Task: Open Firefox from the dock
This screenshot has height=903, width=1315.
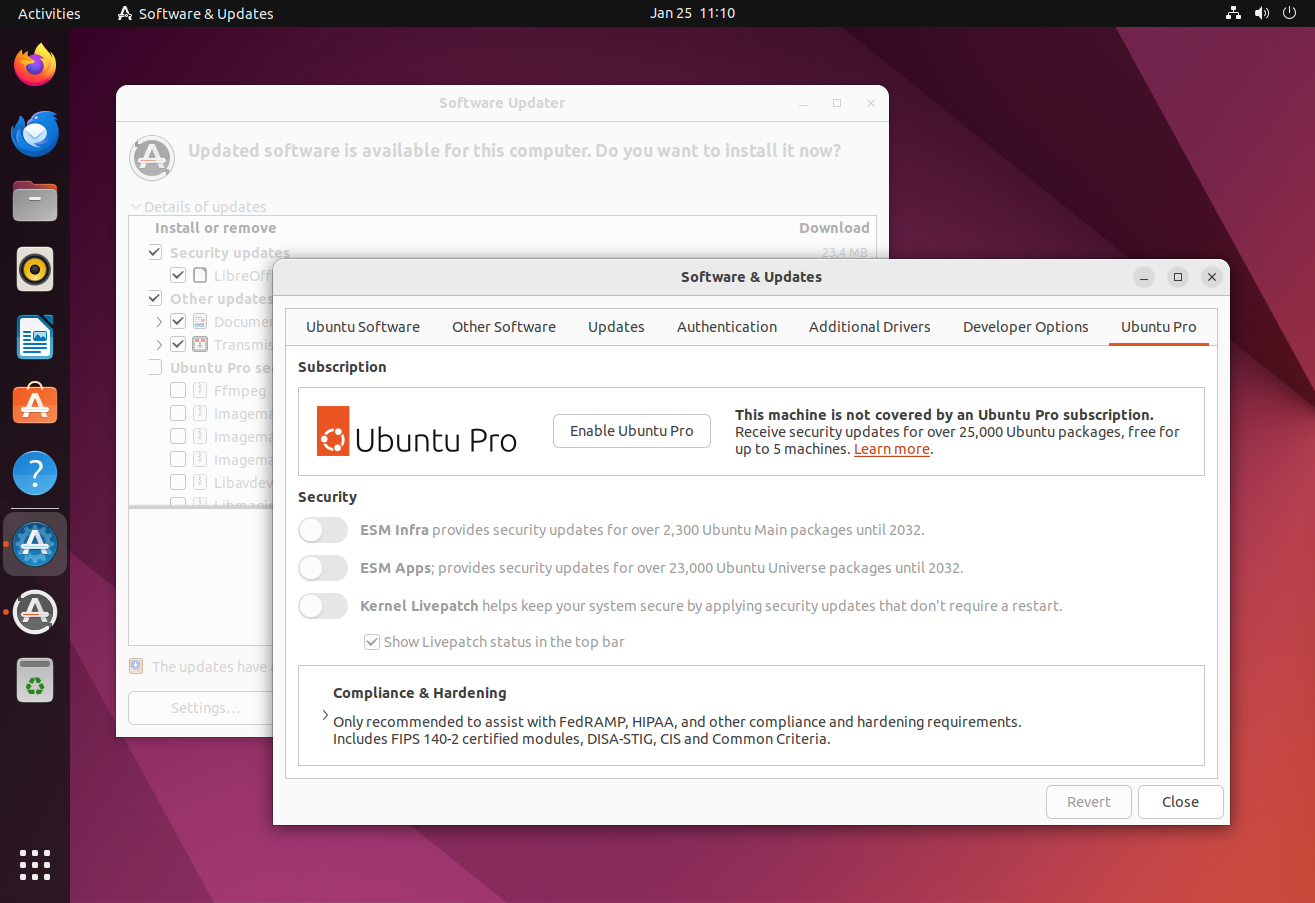Action: (35, 65)
